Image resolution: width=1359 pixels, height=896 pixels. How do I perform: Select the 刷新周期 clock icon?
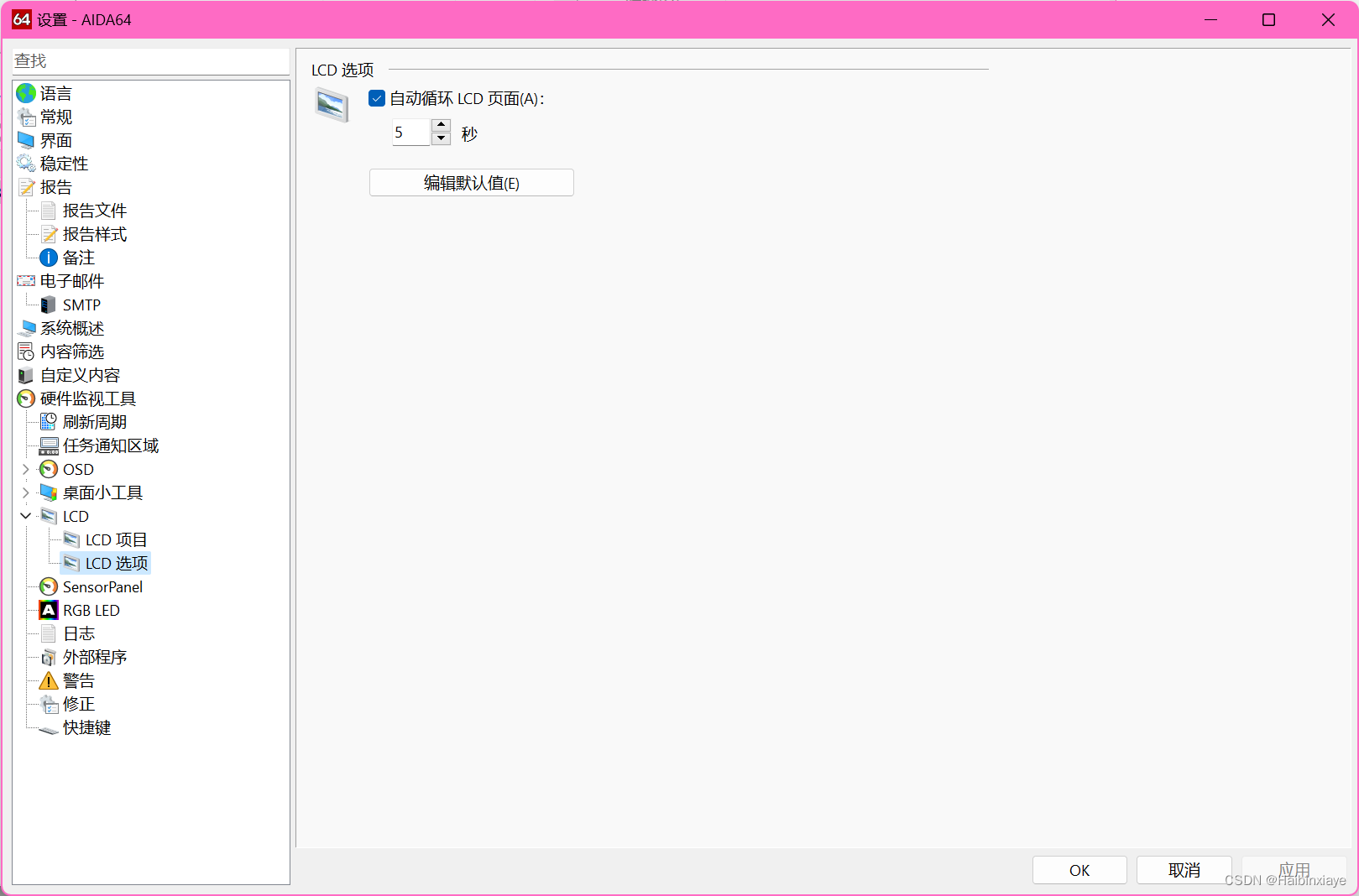coord(49,421)
